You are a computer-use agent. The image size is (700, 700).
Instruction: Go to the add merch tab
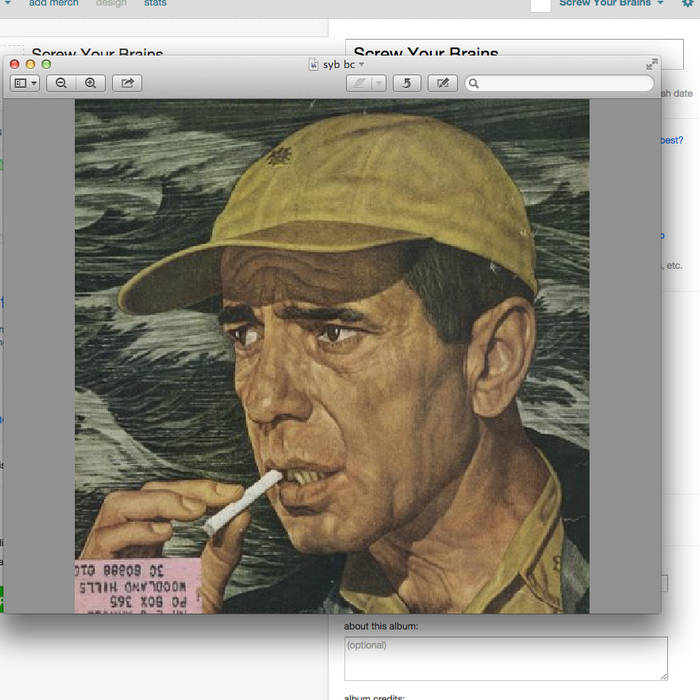[55, 4]
